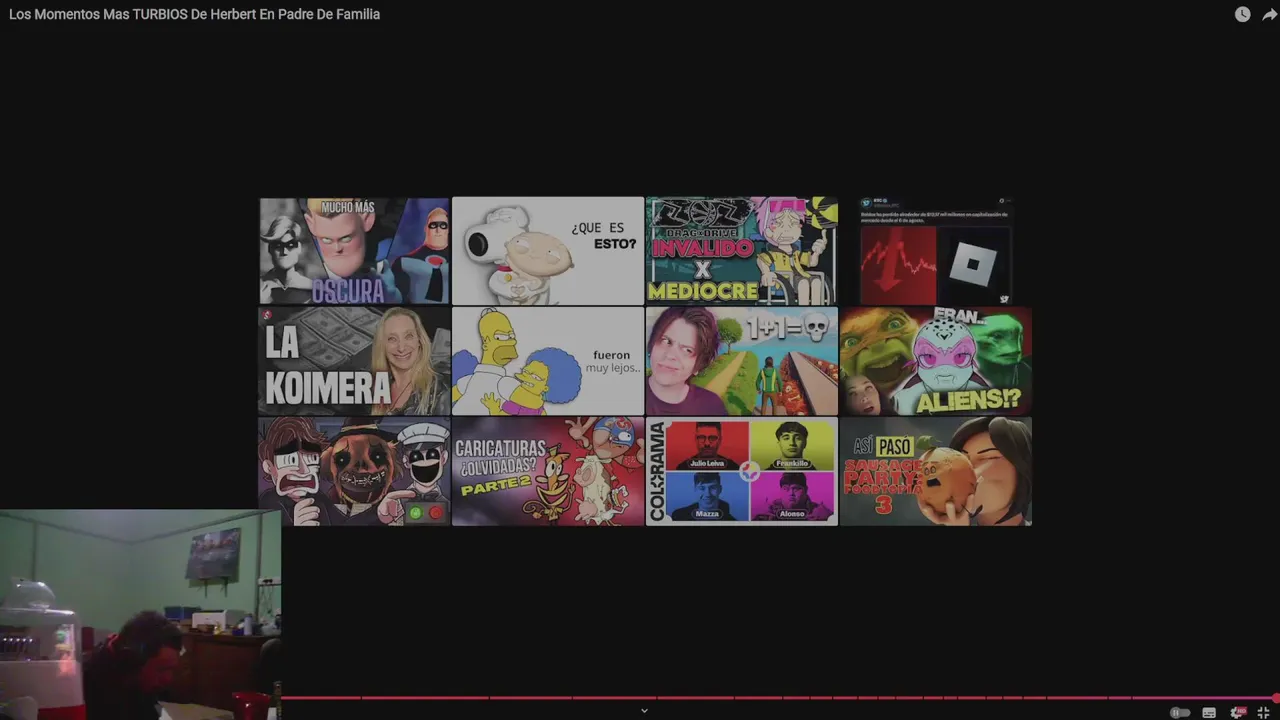Open the "MUCHO MÁS OSCURA" Incredibles thumbnail
This screenshot has height=720, width=1280.
pyautogui.click(x=354, y=251)
